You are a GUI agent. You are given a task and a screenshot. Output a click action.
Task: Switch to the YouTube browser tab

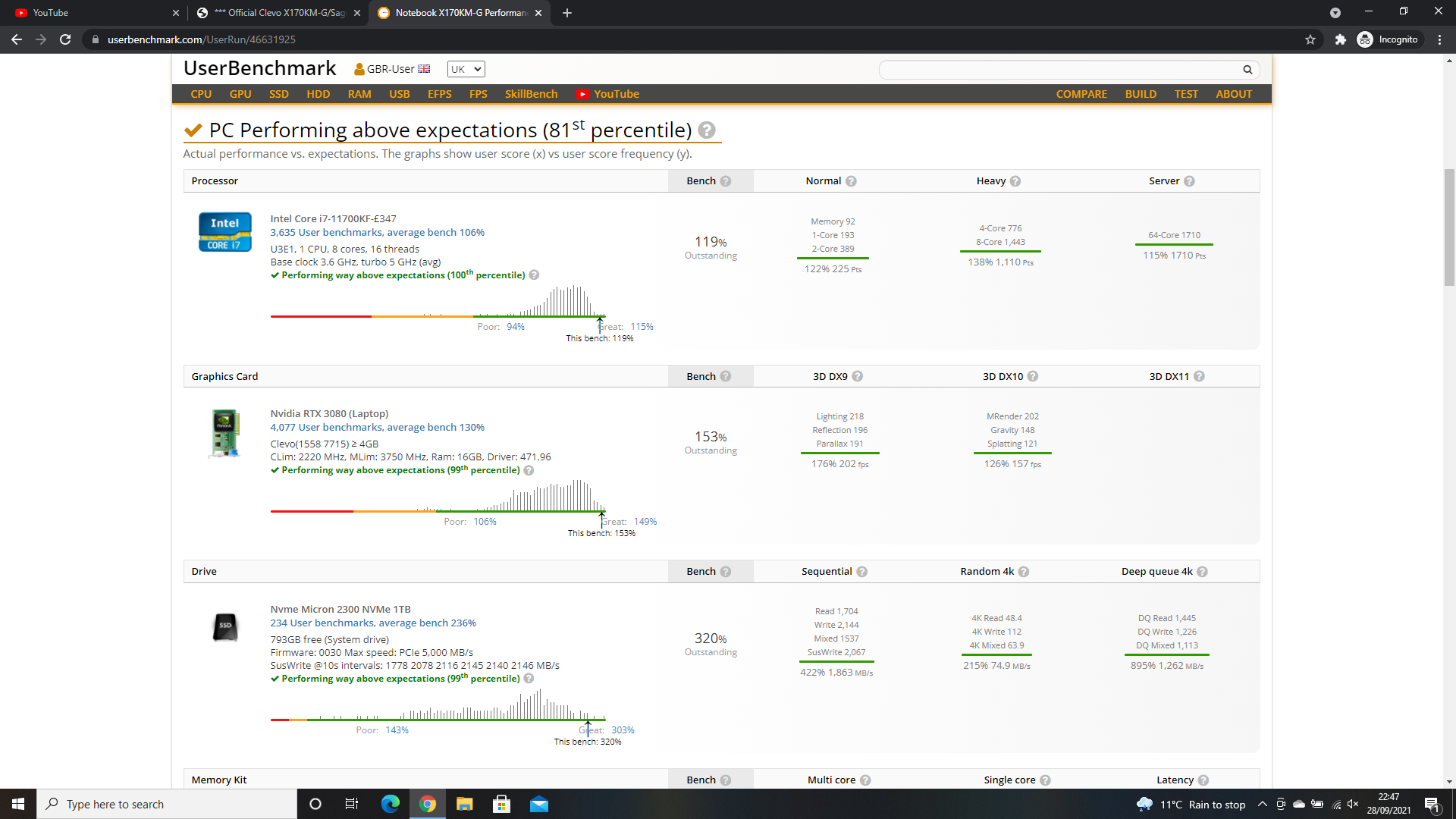(x=91, y=13)
